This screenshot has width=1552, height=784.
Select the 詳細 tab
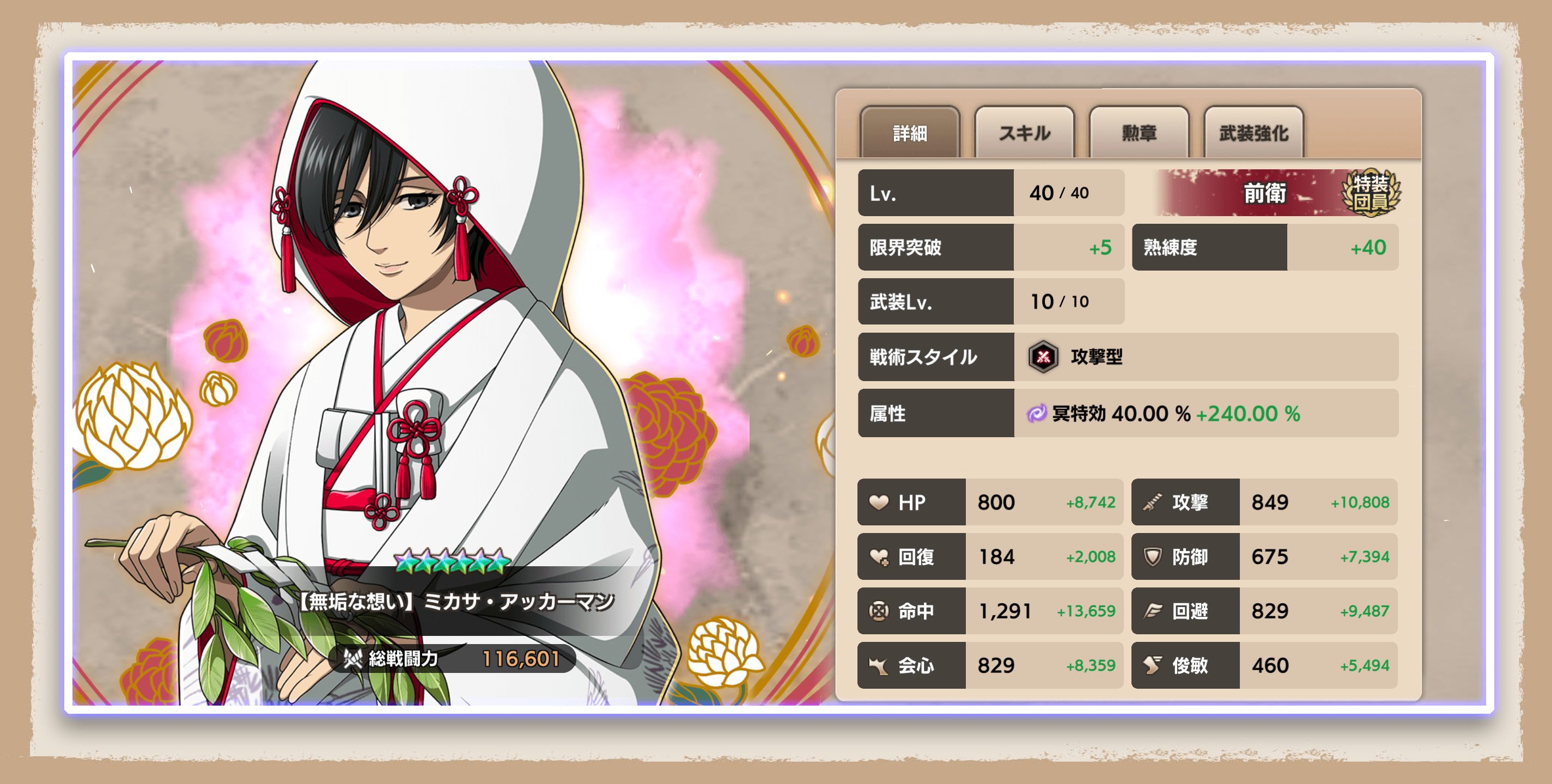click(x=910, y=132)
